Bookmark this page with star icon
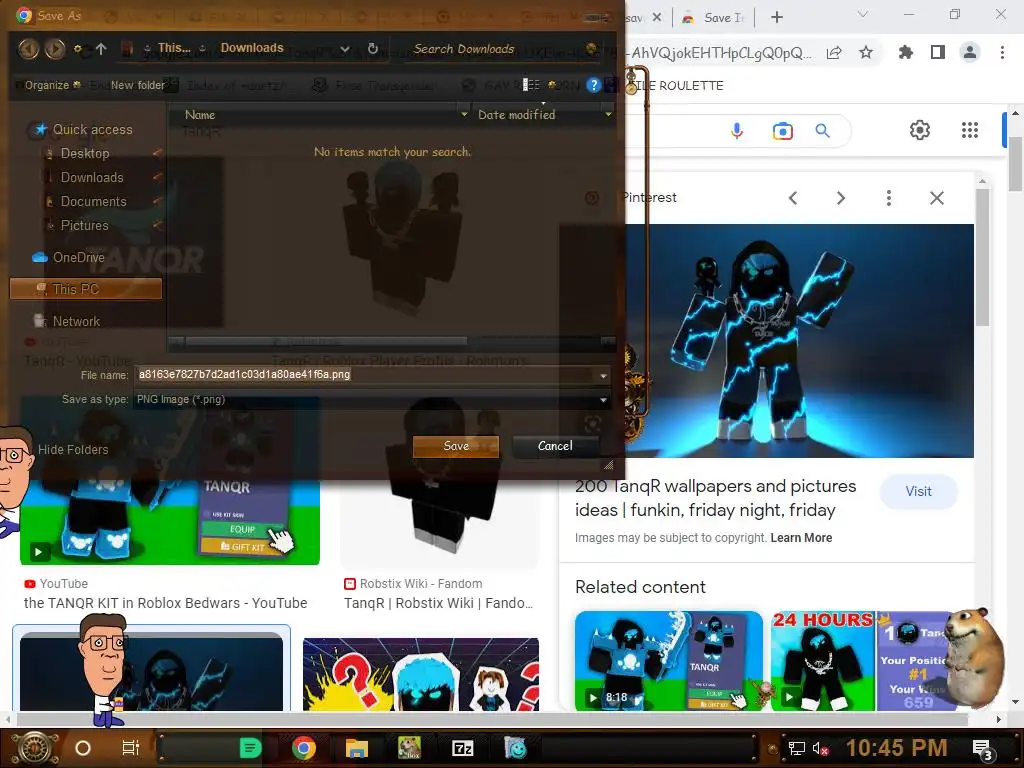 click(866, 52)
